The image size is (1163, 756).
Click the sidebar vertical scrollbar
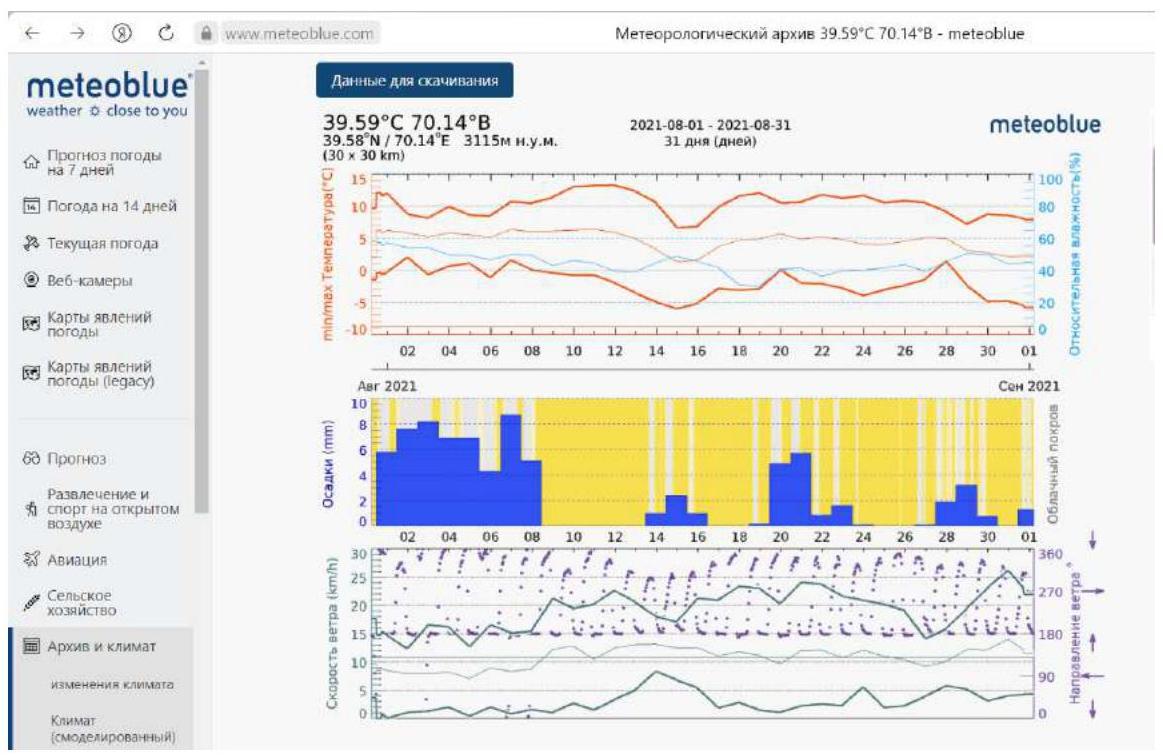pos(203,300)
